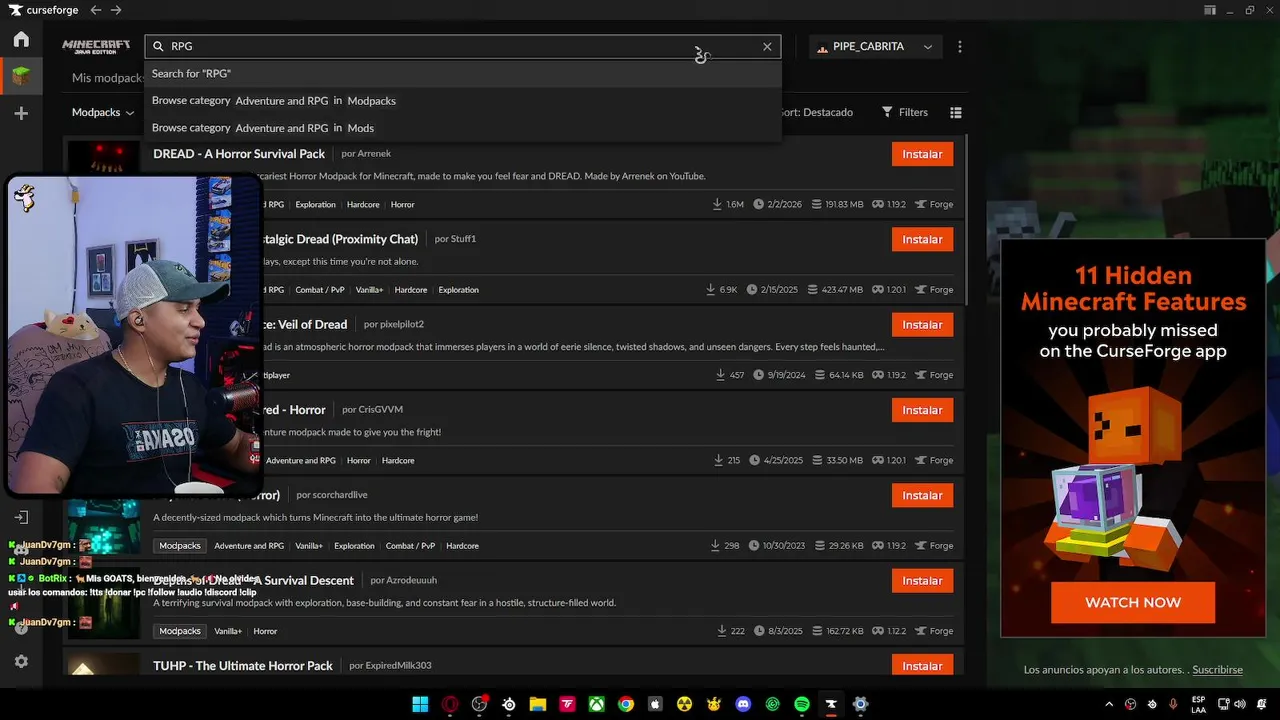Click the CurseForge anvil logo in title bar
Viewport: 1280px width, 720px height.
[x=14, y=10]
